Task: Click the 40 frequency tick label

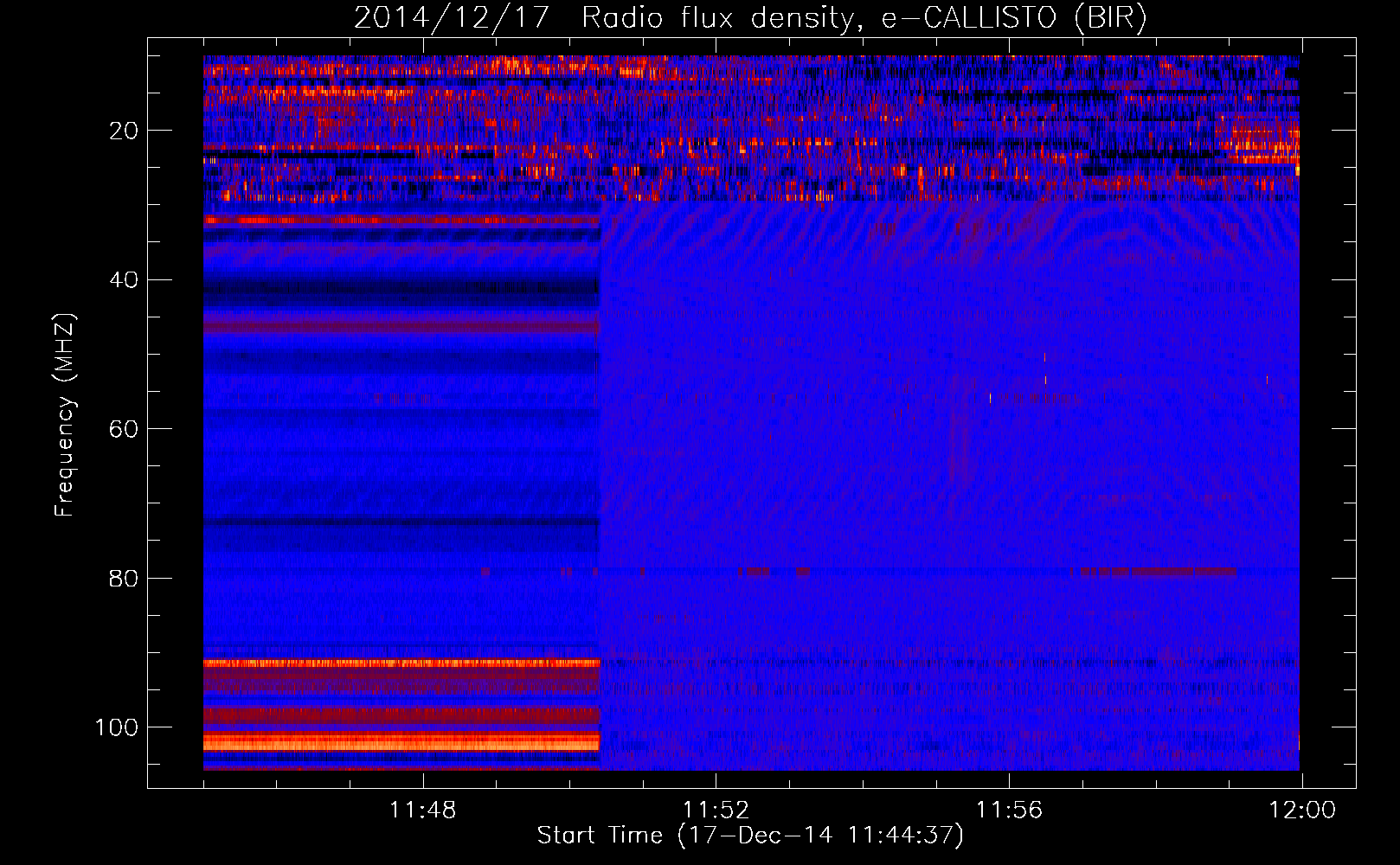Action: coord(124,280)
